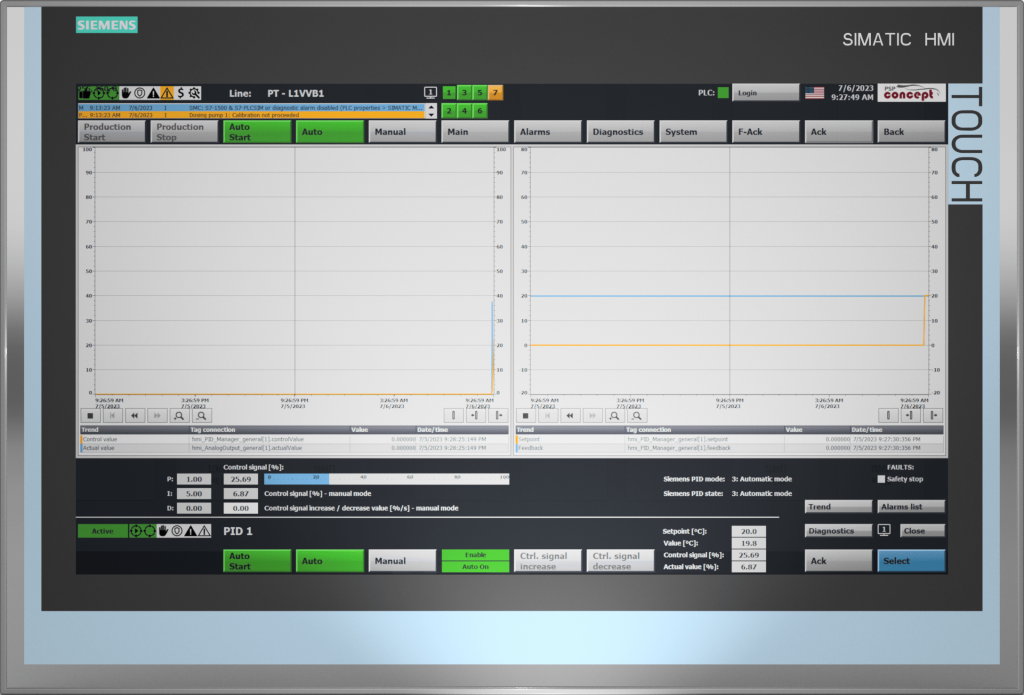Zoom out on the right trend chart

(637, 415)
